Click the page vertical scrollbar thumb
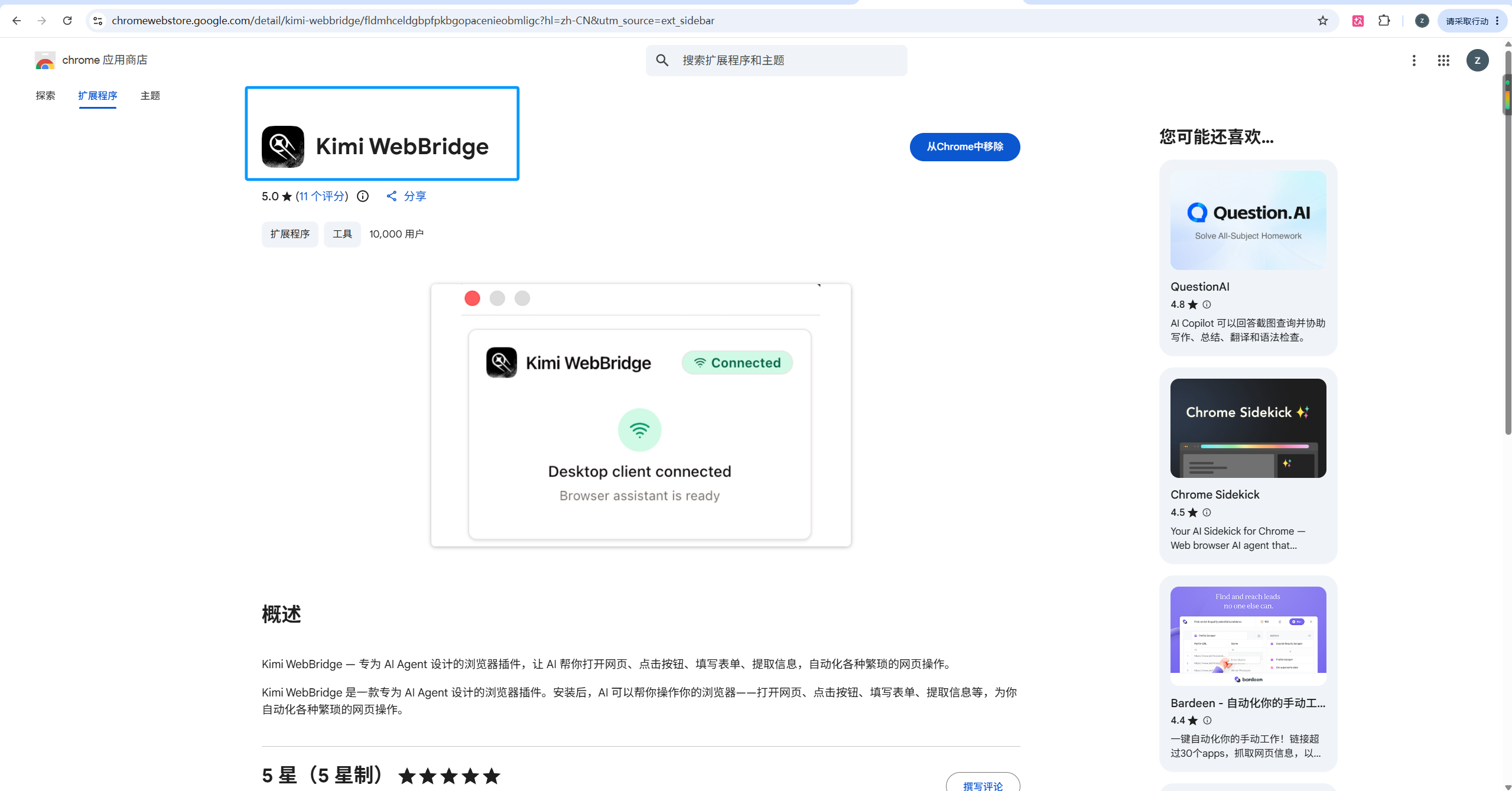The height and width of the screenshot is (791, 1512). [1508, 242]
